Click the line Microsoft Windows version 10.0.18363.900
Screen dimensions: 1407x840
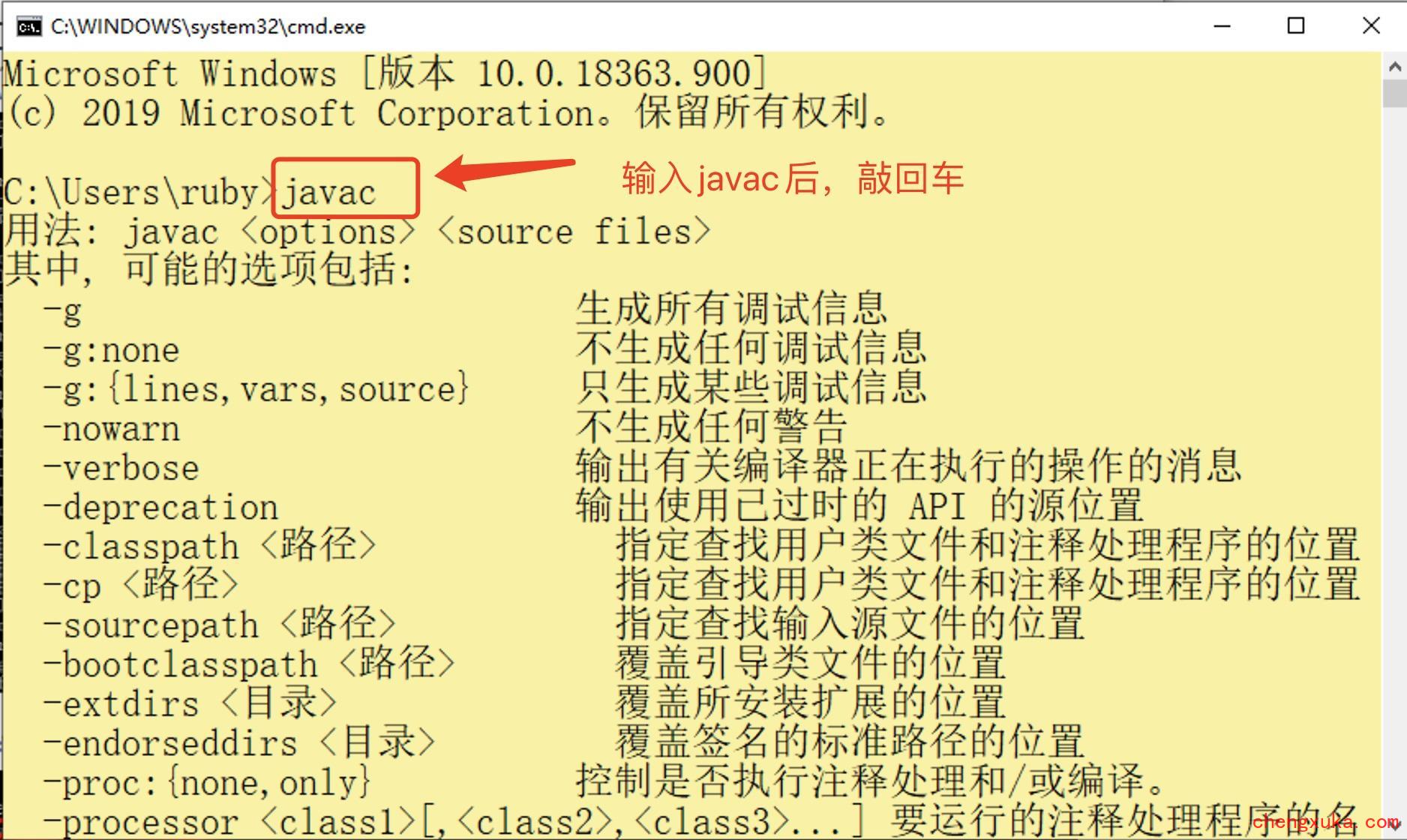(385, 73)
